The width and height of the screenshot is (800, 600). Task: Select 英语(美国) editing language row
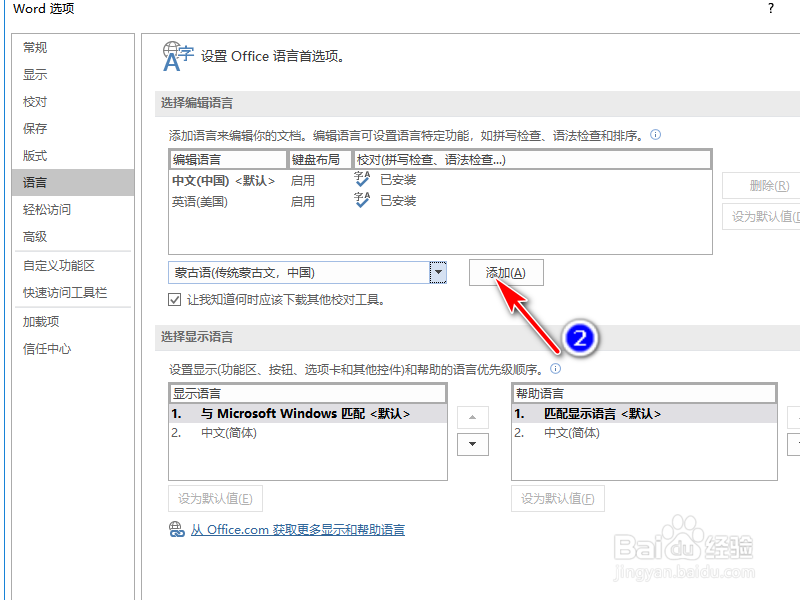point(440,202)
